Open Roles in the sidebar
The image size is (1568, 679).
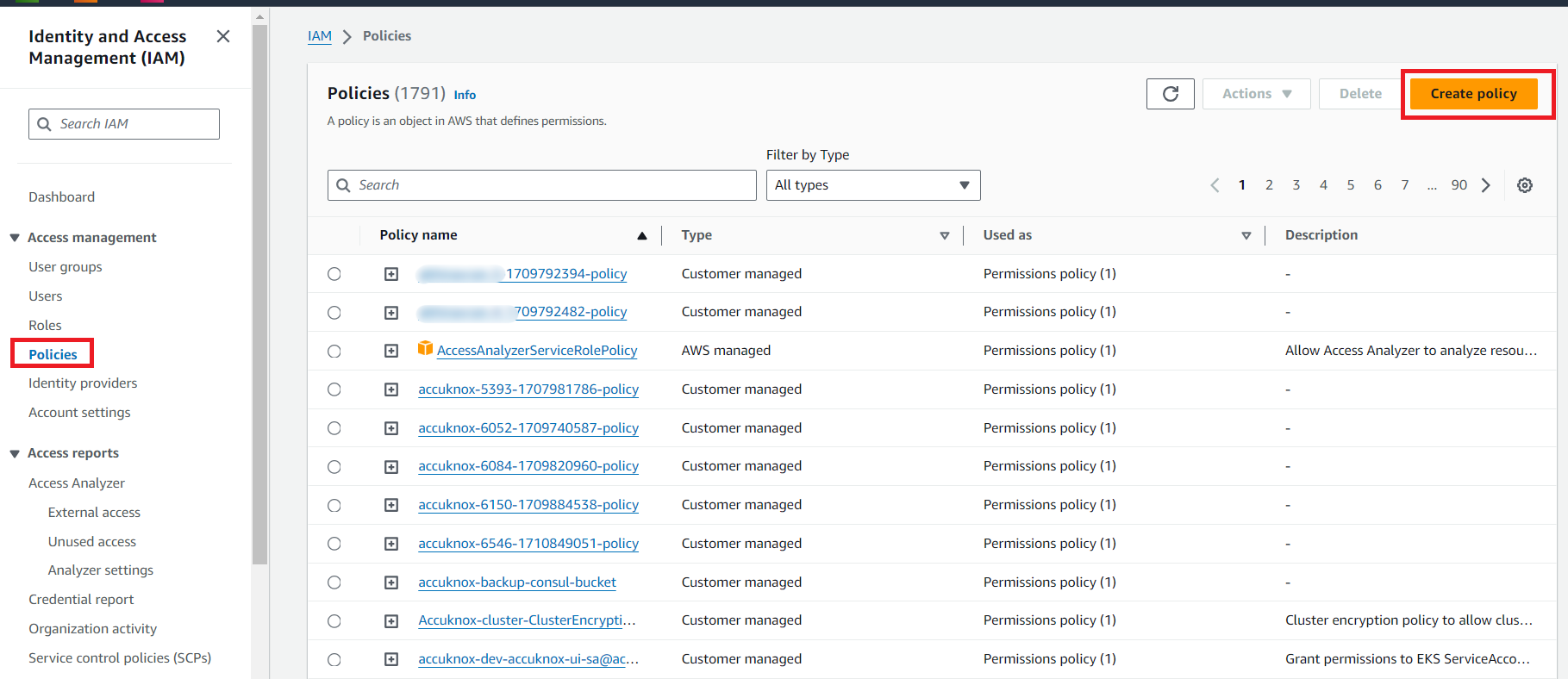(x=45, y=325)
